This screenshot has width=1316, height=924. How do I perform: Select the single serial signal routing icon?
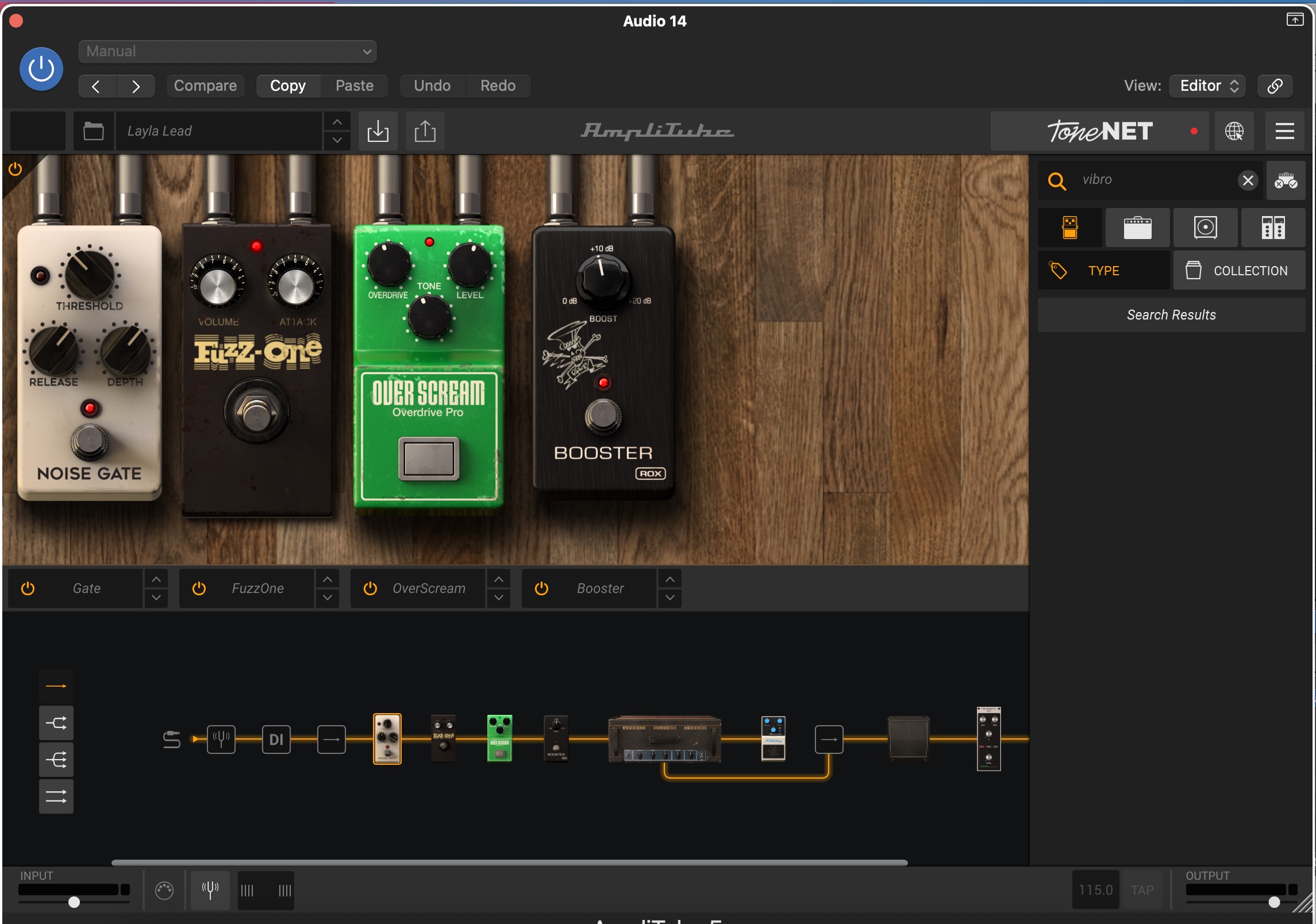56,686
